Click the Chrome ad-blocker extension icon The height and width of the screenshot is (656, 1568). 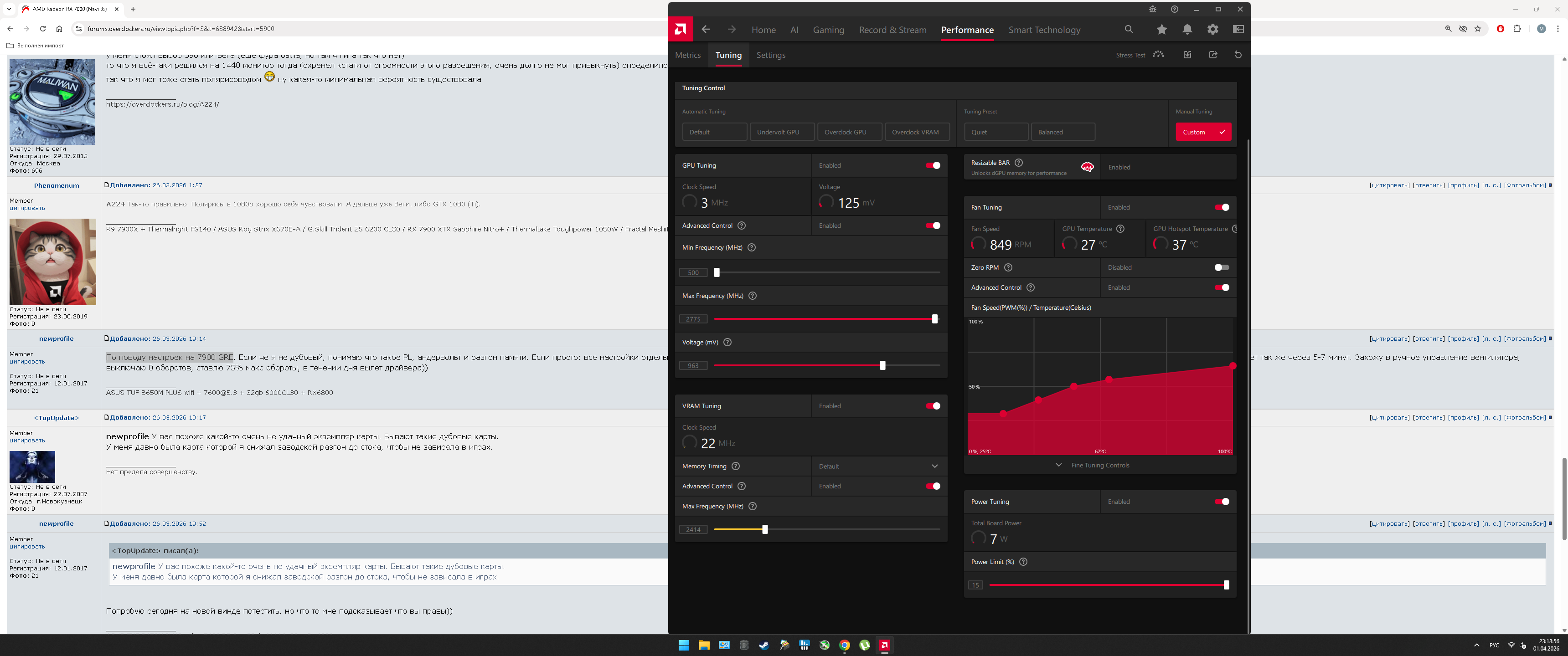tap(1501, 29)
